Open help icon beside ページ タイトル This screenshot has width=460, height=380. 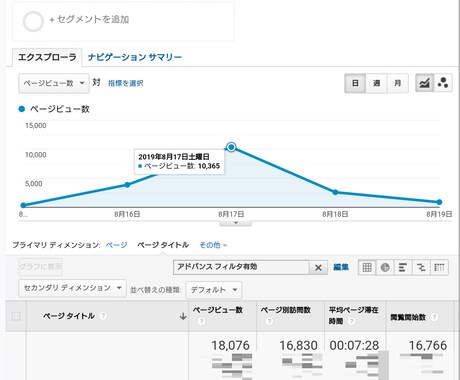coord(103,316)
